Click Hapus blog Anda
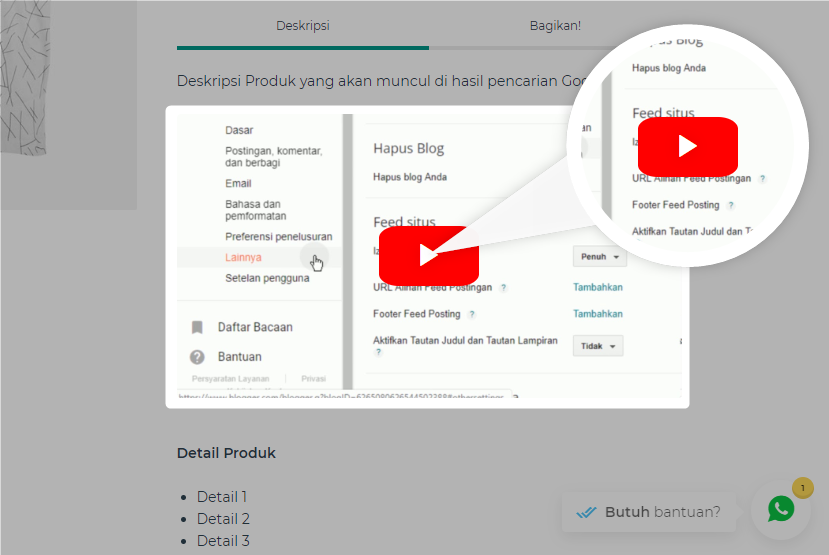This screenshot has height=555, width=829. click(410, 177)
